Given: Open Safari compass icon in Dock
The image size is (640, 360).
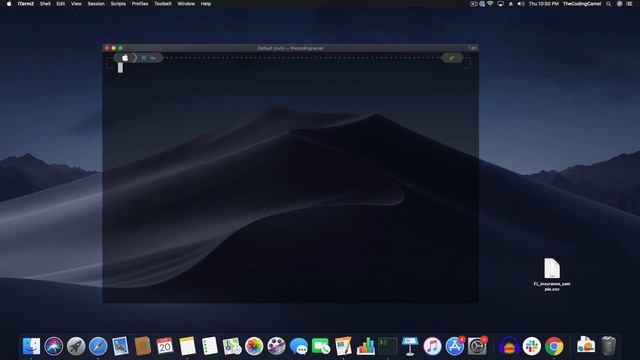Looking at the screenshot, I should 98,347.
